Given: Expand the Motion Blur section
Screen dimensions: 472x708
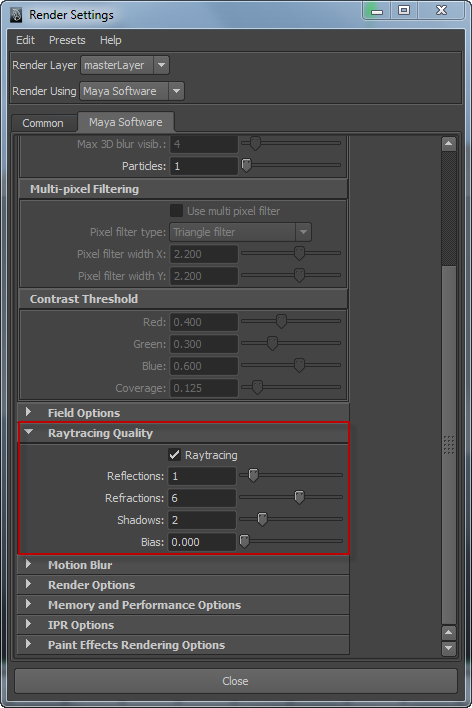Looking at the screenshot, I should coord(28,564).
